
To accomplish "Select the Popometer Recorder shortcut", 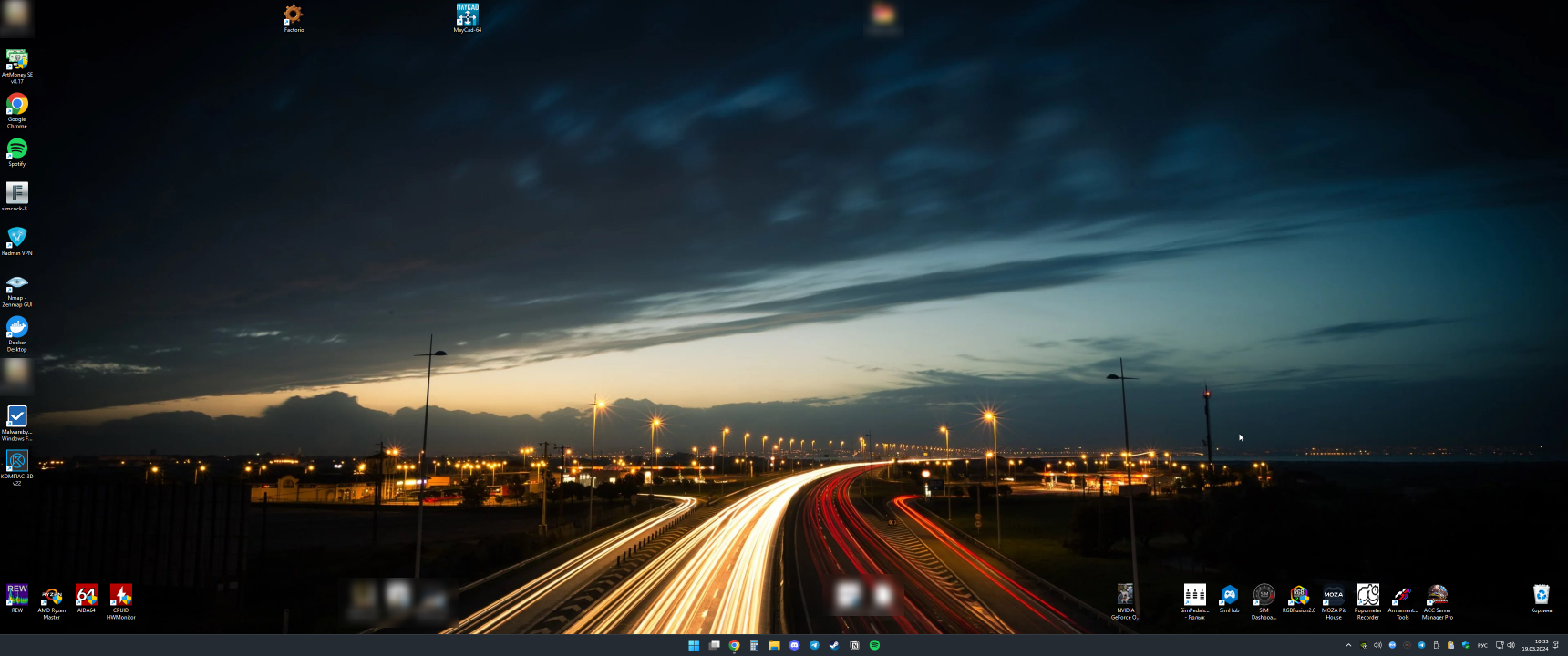I will [x=1368, y=602].
